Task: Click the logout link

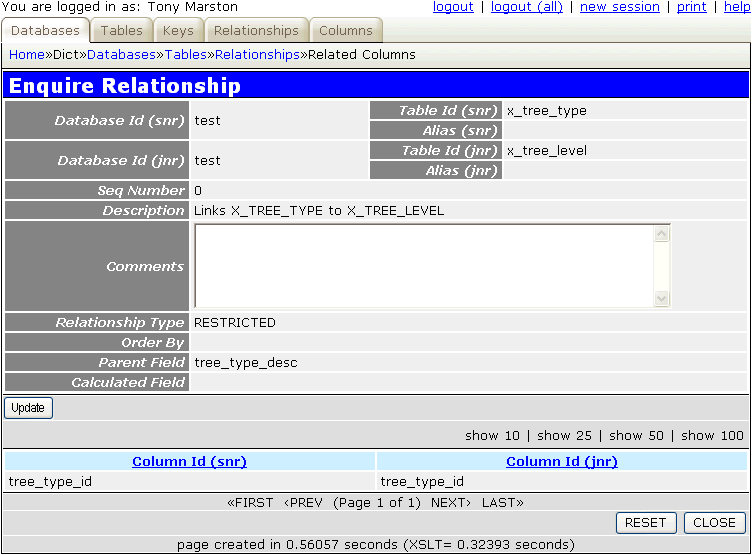Action: point(453,7)
